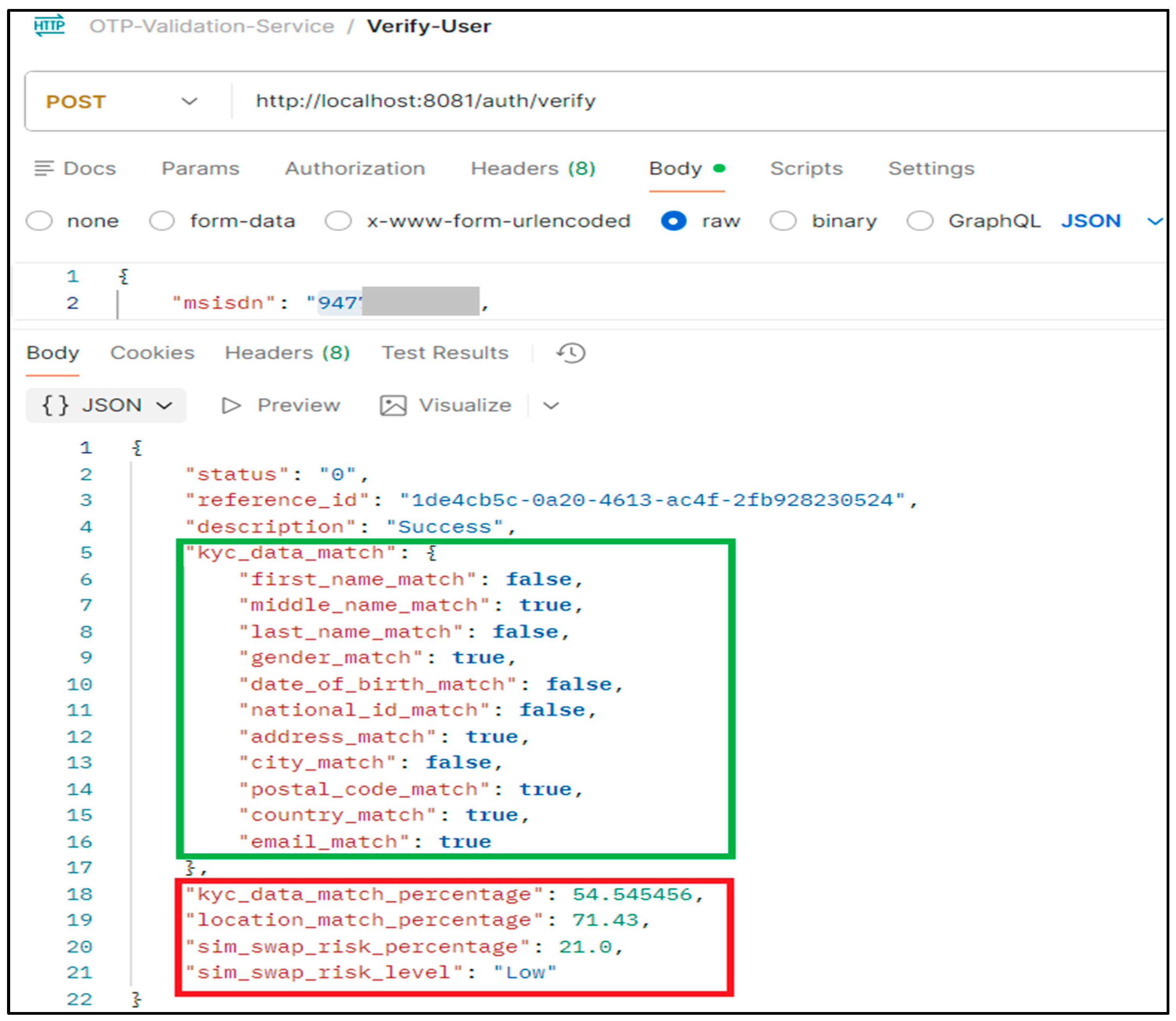
Task: Click the response history clock icon
Action: coord(571,353)
